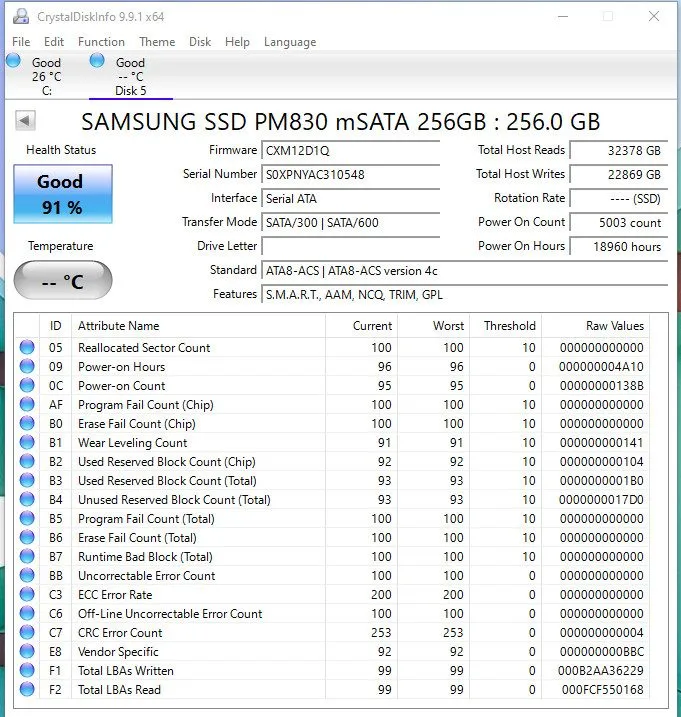This screenshot has width=681, height=717.
Task: Click status orb for Power-on Hours row
Action: (x=27, y=366)
